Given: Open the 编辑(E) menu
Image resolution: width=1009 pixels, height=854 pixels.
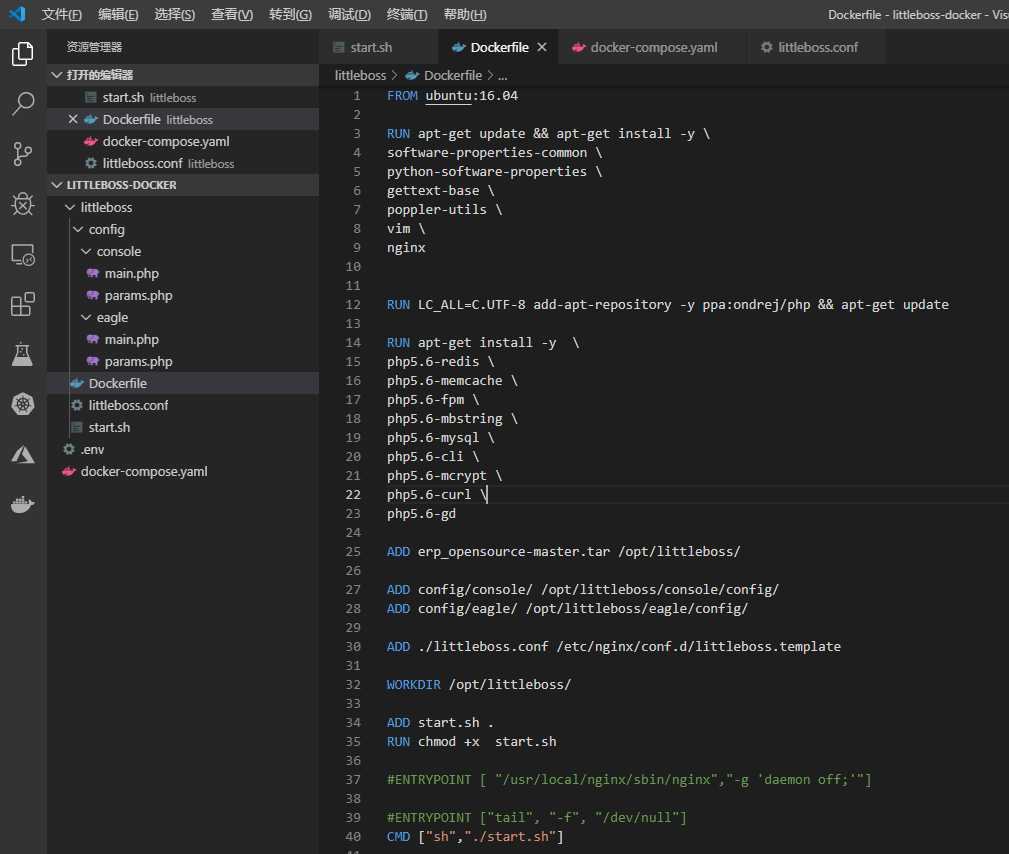Looking at the screenshot, I should pyautogui.click(x=118, y=14).
